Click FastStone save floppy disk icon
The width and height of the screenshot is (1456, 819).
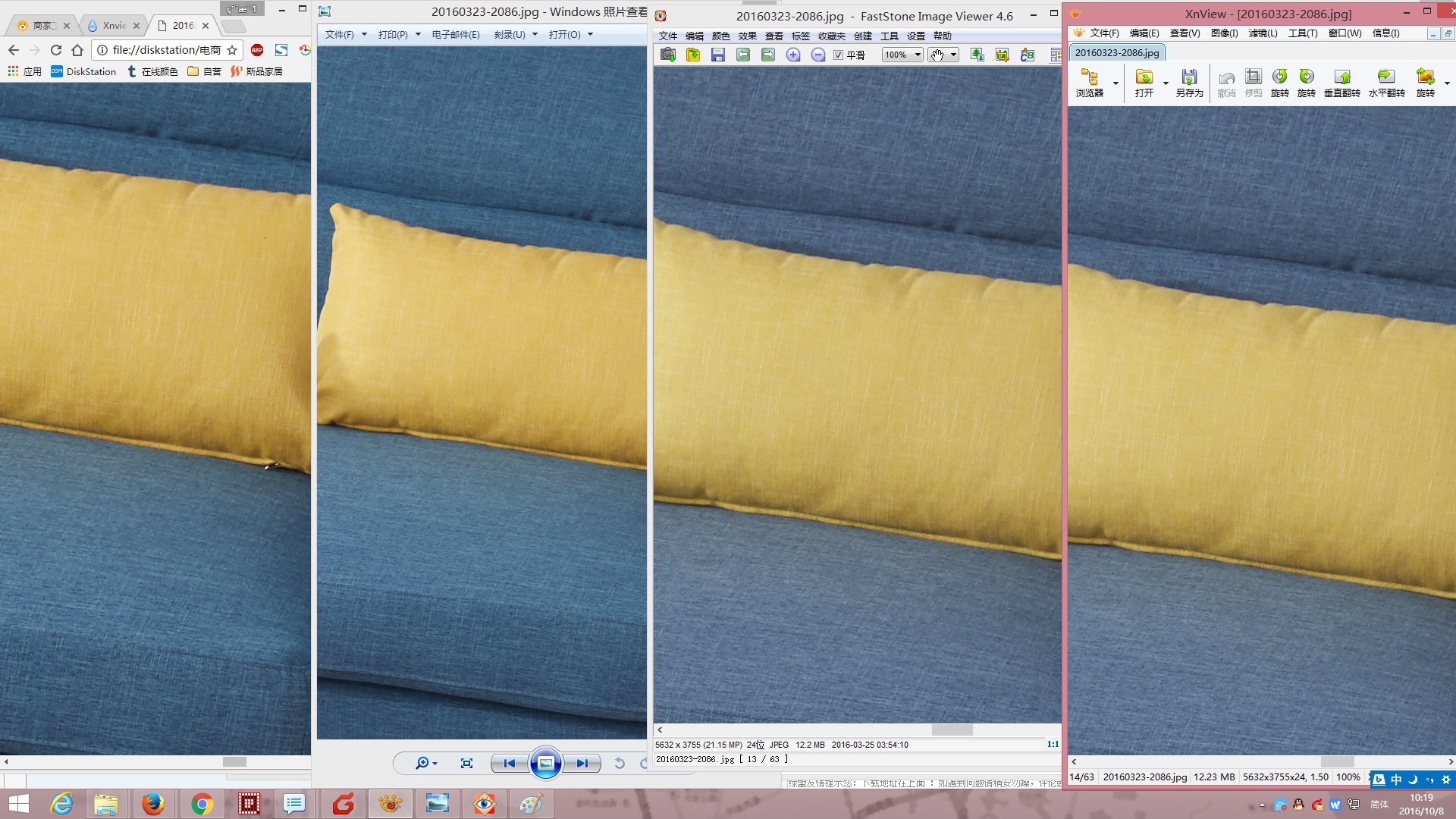[718, 55]
